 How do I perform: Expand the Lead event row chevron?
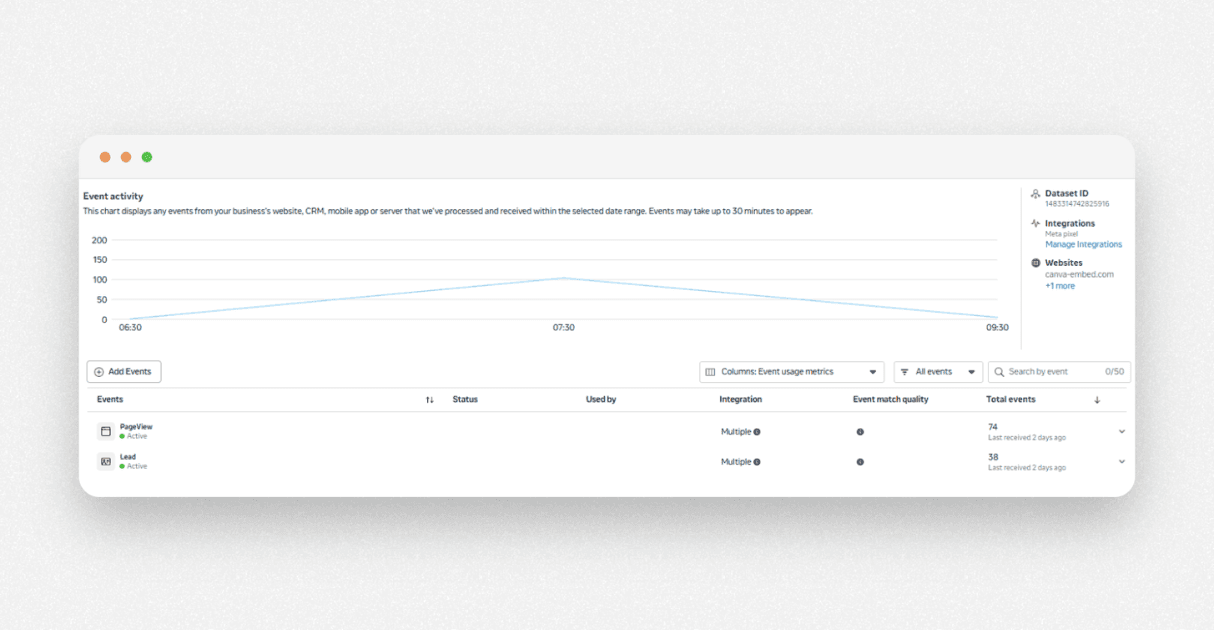[x=1121, y=462]
